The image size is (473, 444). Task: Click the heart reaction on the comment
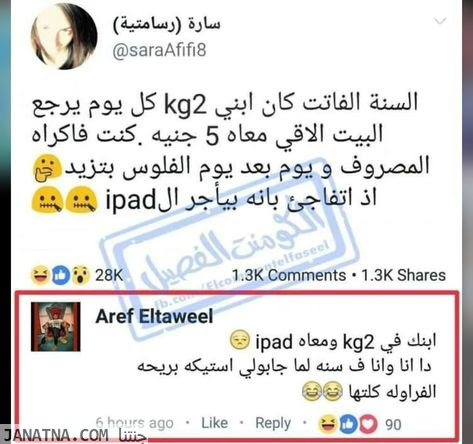tap(368, 424)
